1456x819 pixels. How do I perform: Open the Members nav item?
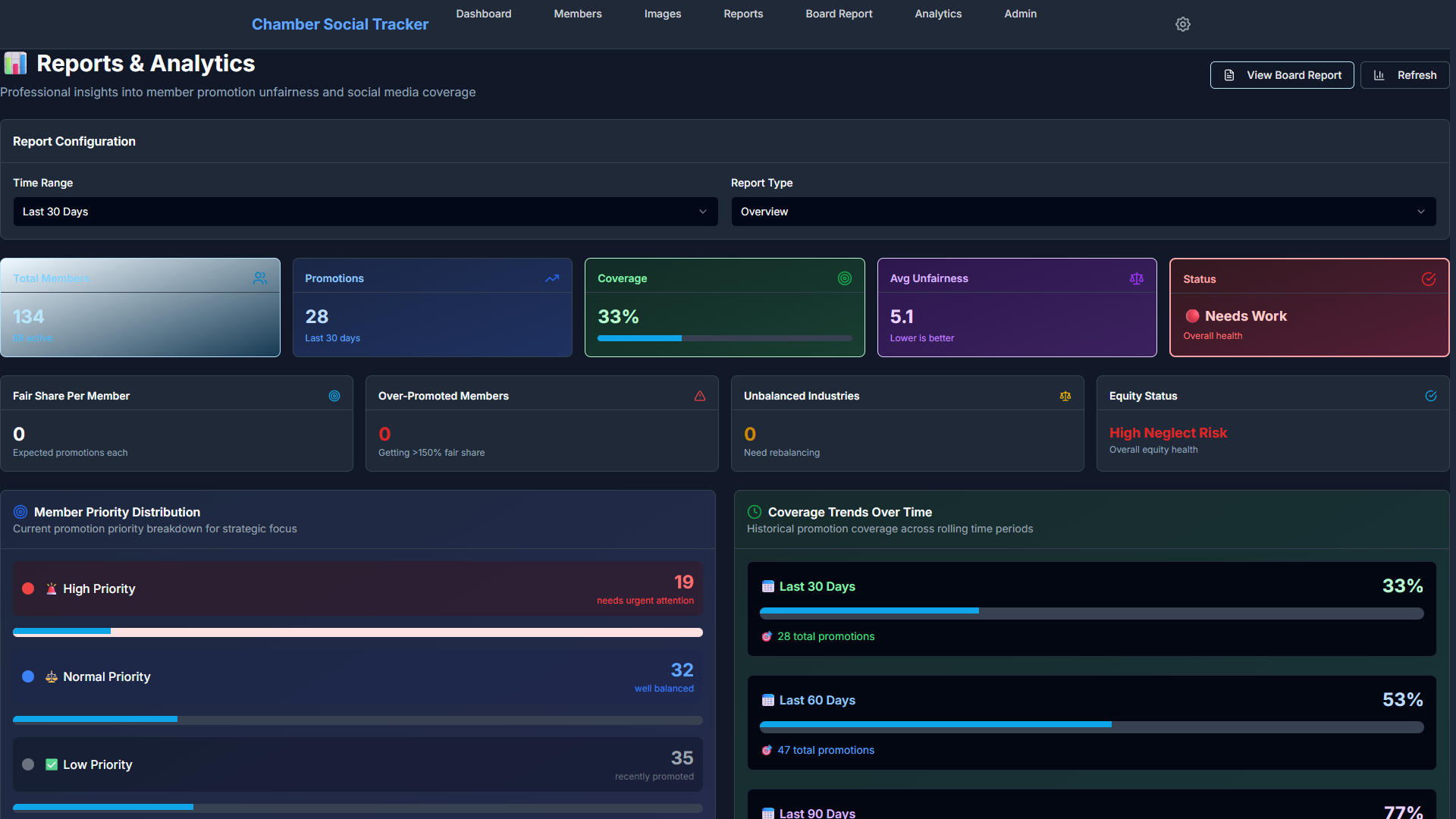click(x=577, y=14)
